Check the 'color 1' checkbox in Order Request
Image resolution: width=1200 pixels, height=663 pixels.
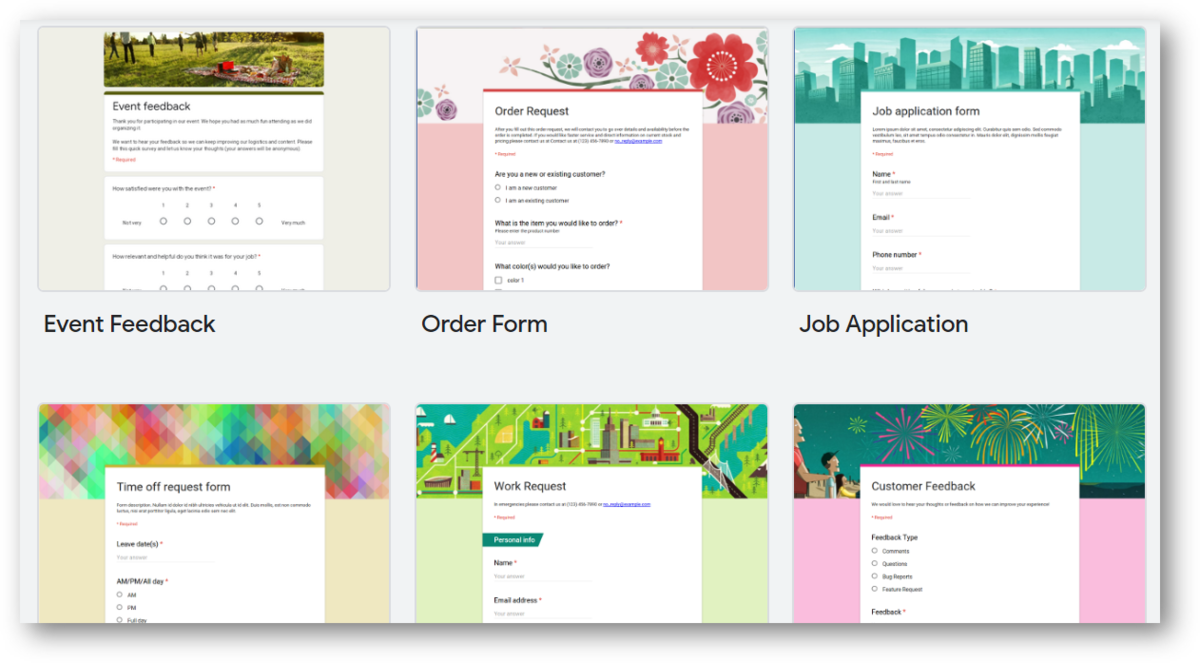[498, 281]
